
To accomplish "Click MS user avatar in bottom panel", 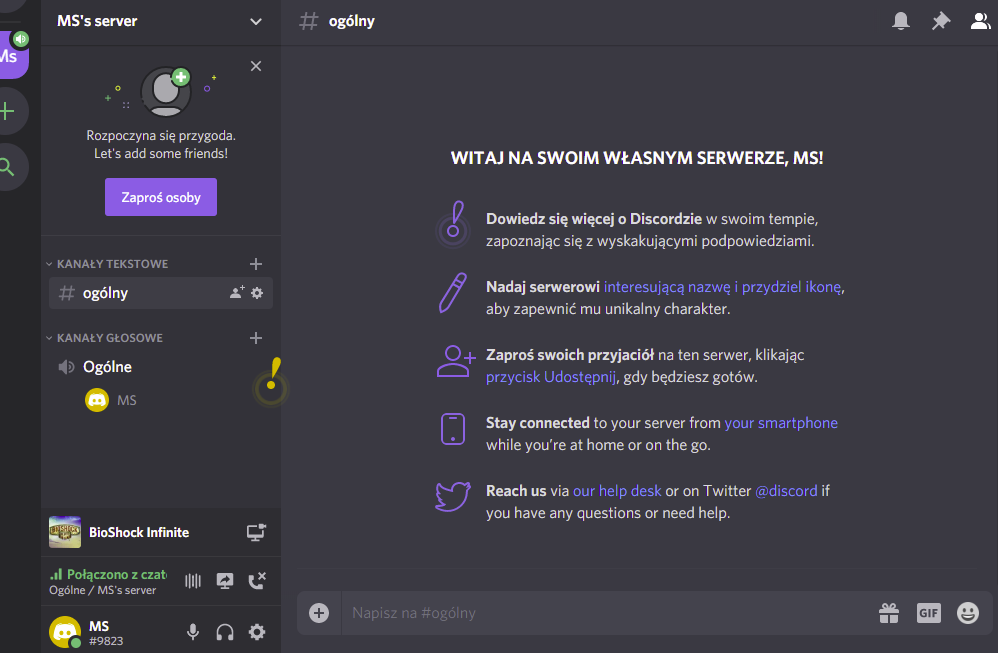I will pyautogui.click(x=65, y=632).
